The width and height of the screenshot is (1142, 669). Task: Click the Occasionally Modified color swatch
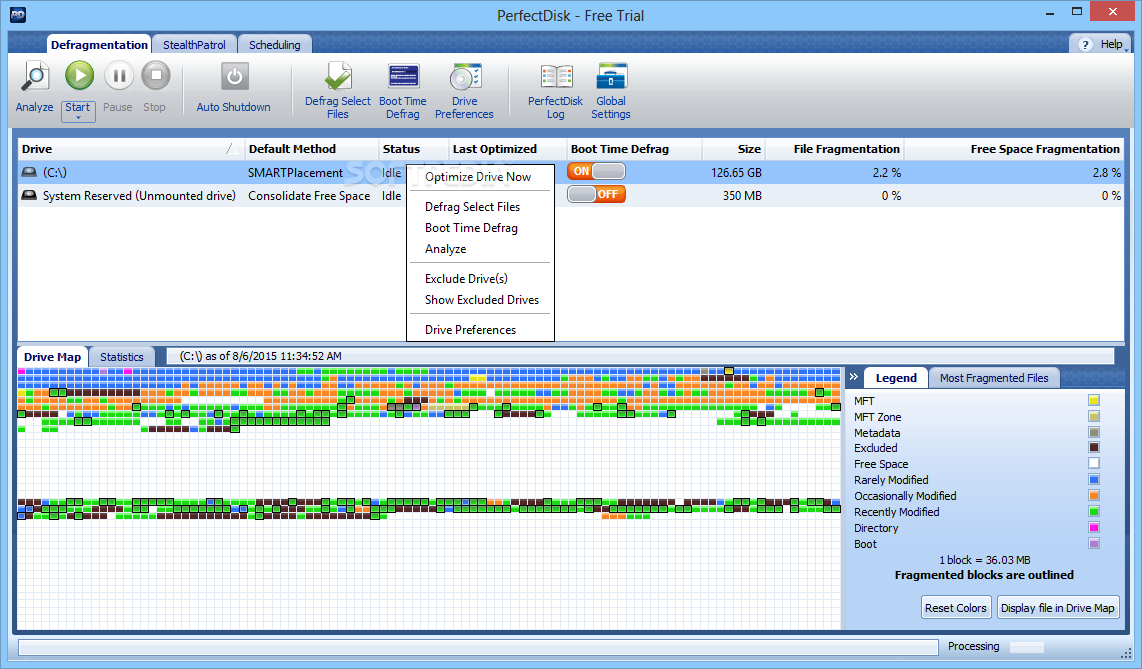1094,496
